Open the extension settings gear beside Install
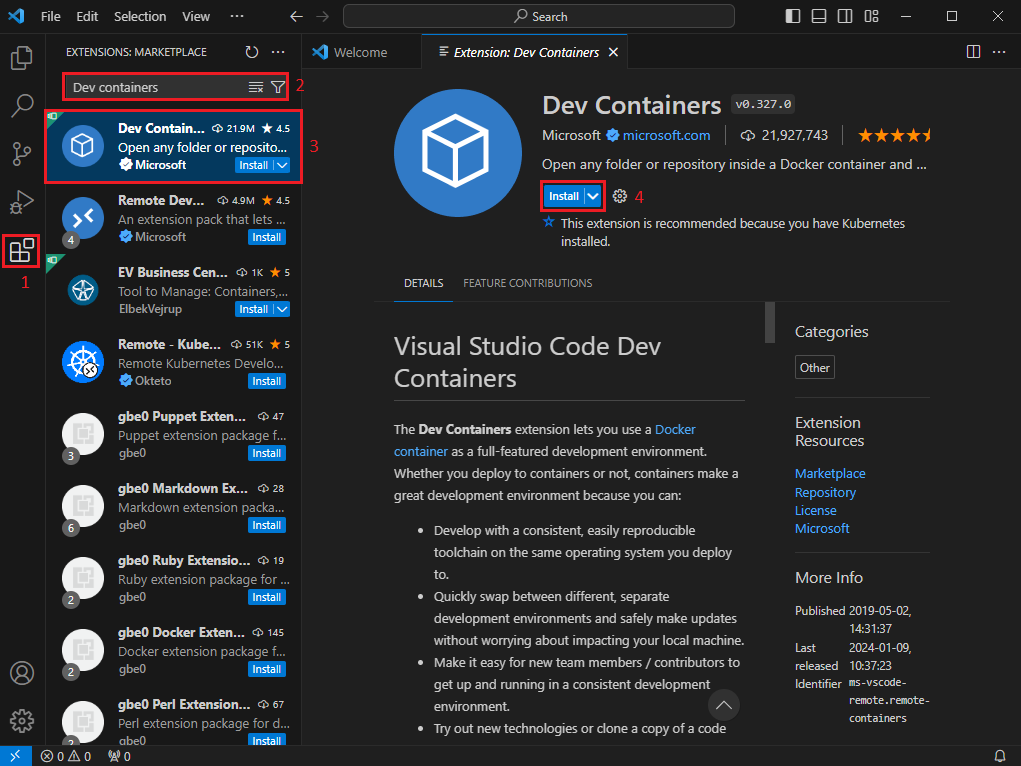Viewport: 1021px width, 766px height. pos(620,196)
